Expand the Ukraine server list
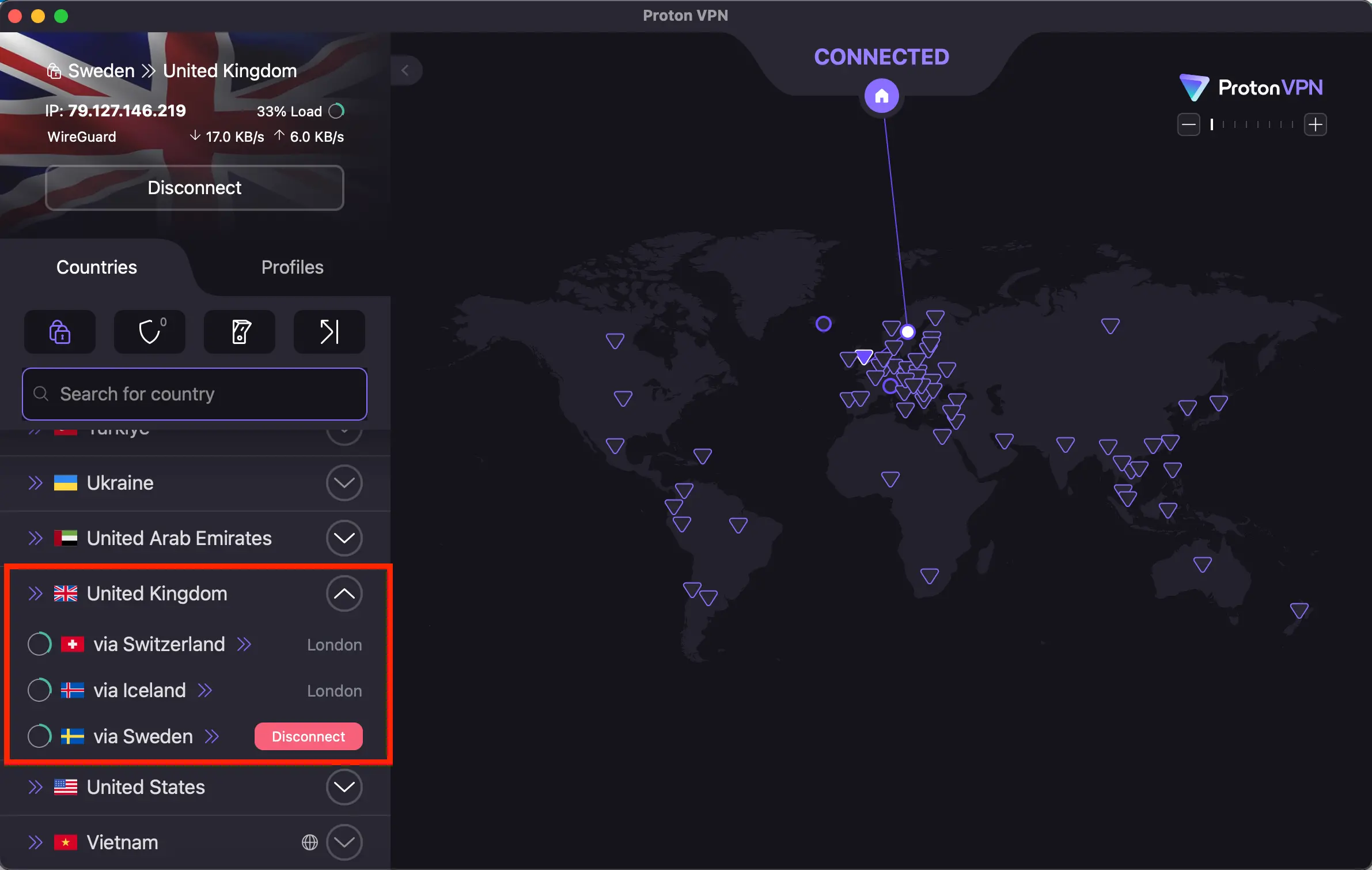1372x870 pixels. click(344, 483)
